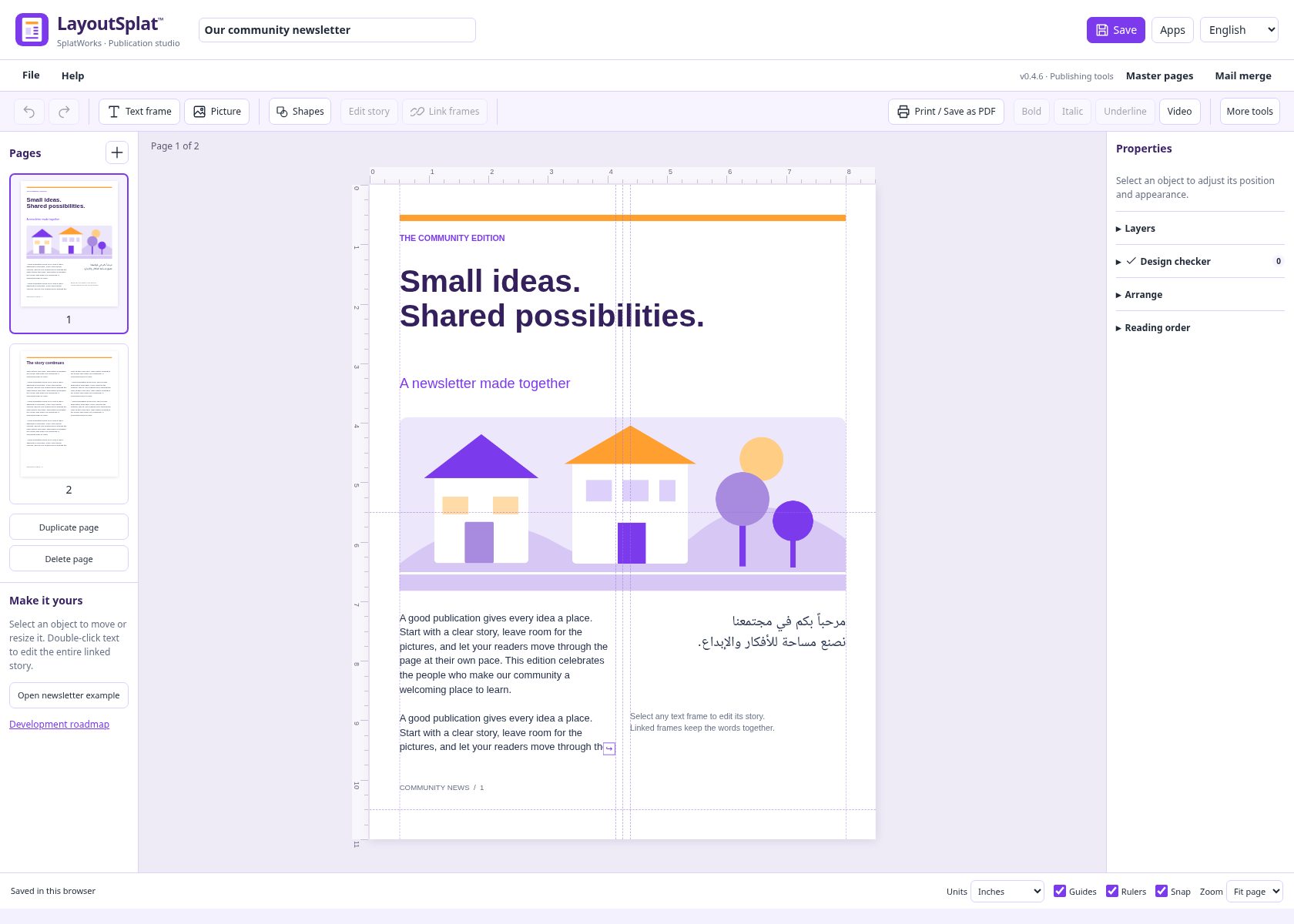The width and height of the screenshot is (1294, 924).
Task: Open the English language dropdown
Action: 1239,30
